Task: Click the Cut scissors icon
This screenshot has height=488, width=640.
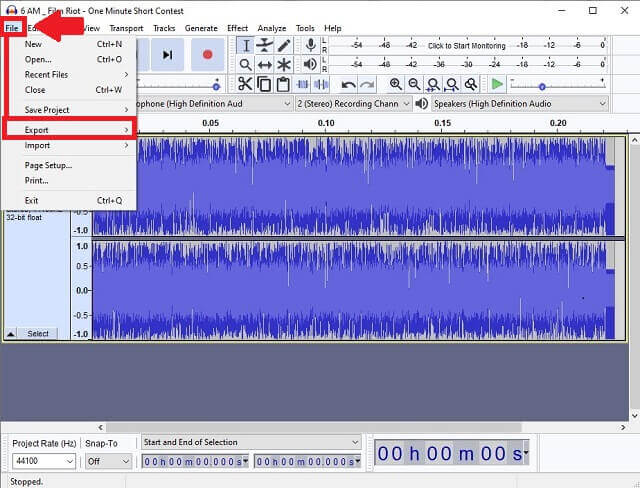Action: [x=245, y=84]
